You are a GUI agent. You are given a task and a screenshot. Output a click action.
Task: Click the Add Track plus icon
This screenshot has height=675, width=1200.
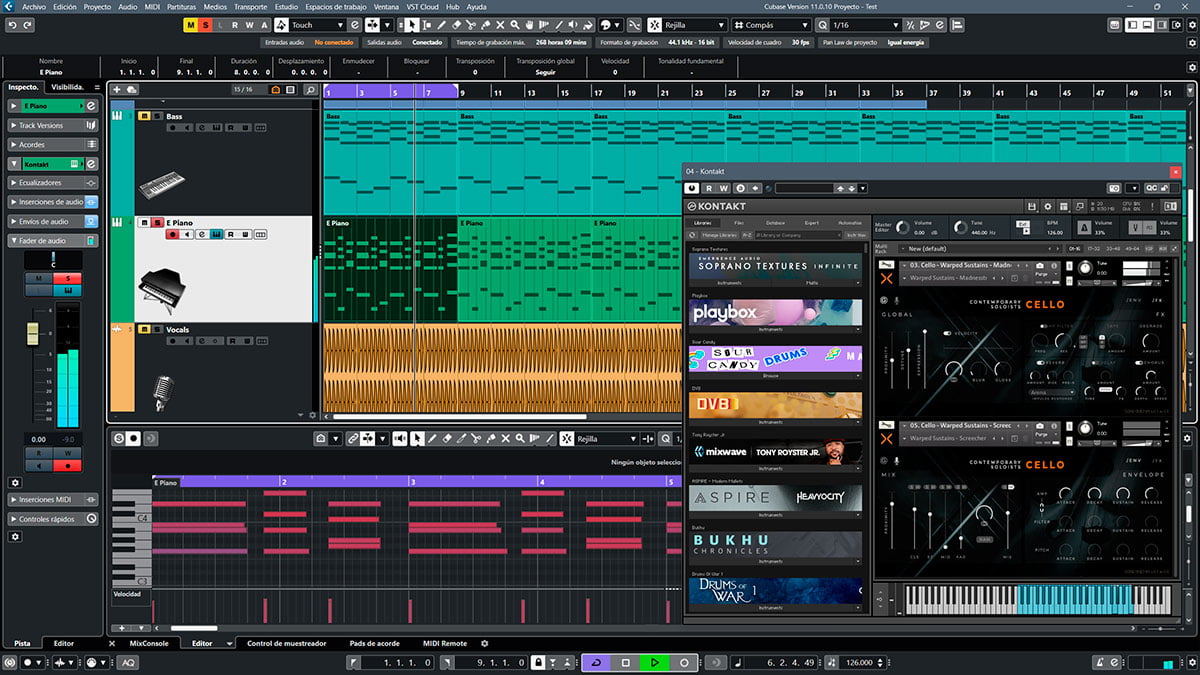119,89
